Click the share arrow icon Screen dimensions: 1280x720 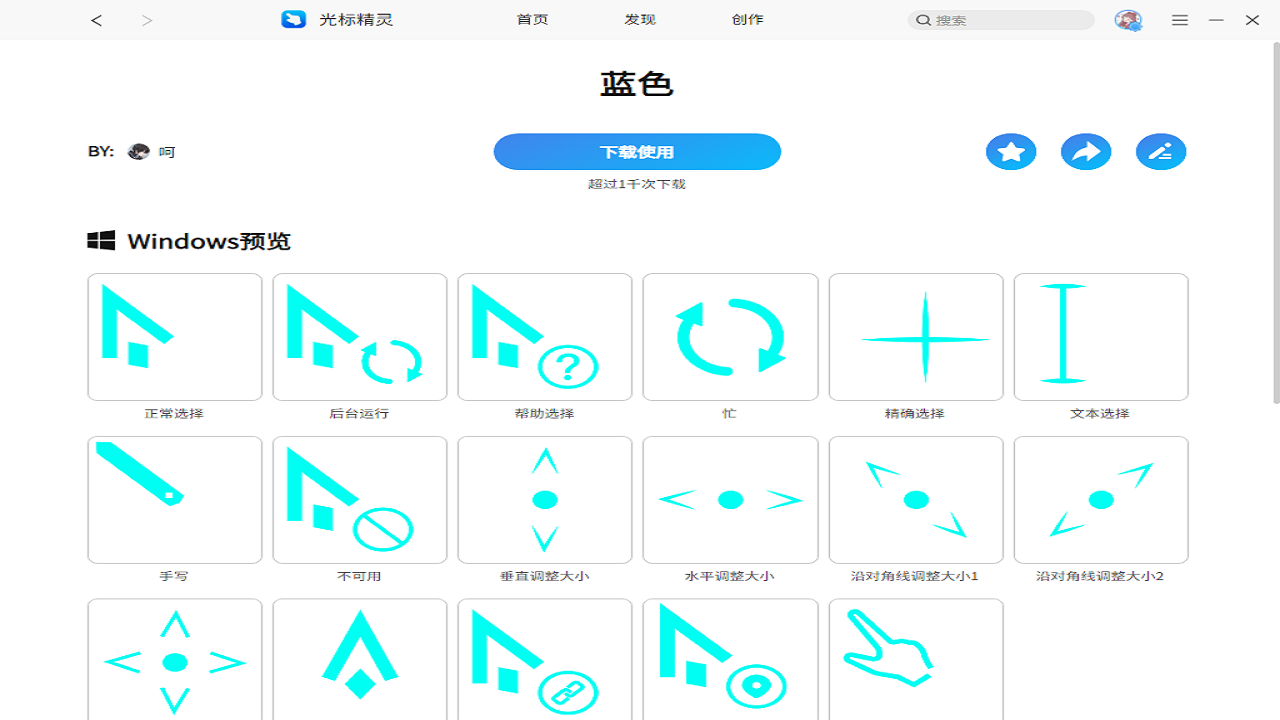1085,151
